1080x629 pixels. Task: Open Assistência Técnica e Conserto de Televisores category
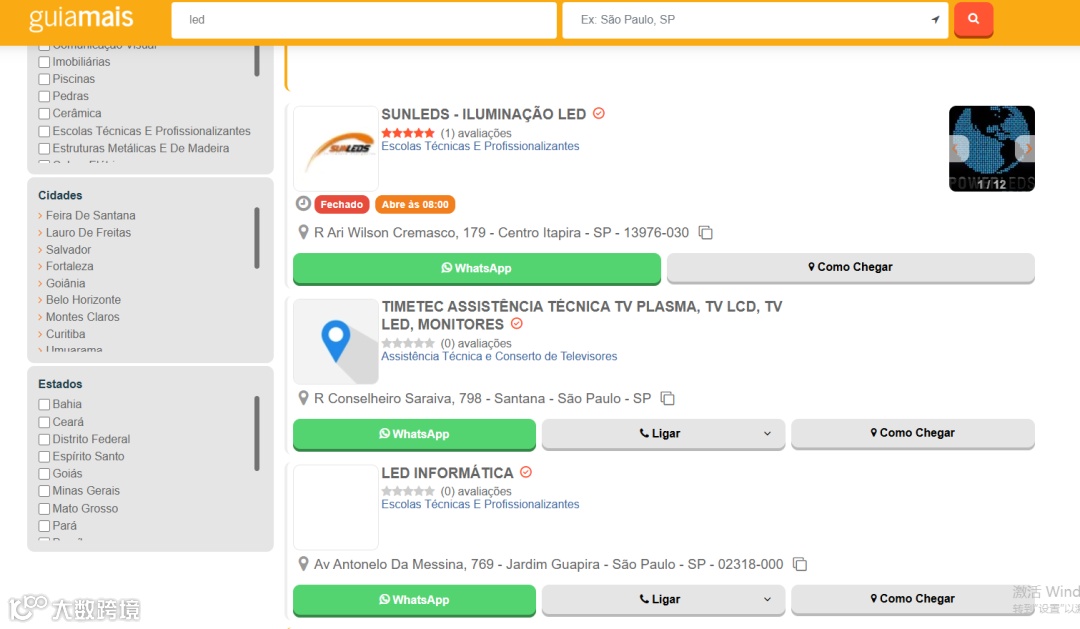click(499, 356)
